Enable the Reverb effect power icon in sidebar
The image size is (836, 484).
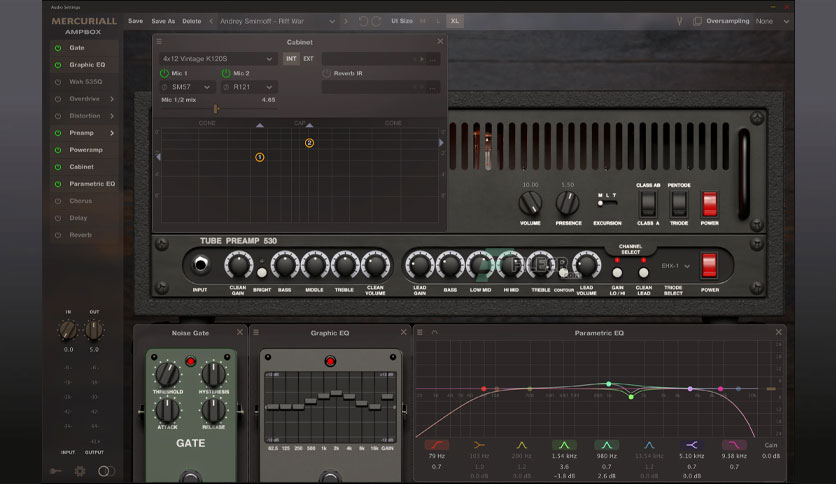pyautogui.click(x=58, y=235)
